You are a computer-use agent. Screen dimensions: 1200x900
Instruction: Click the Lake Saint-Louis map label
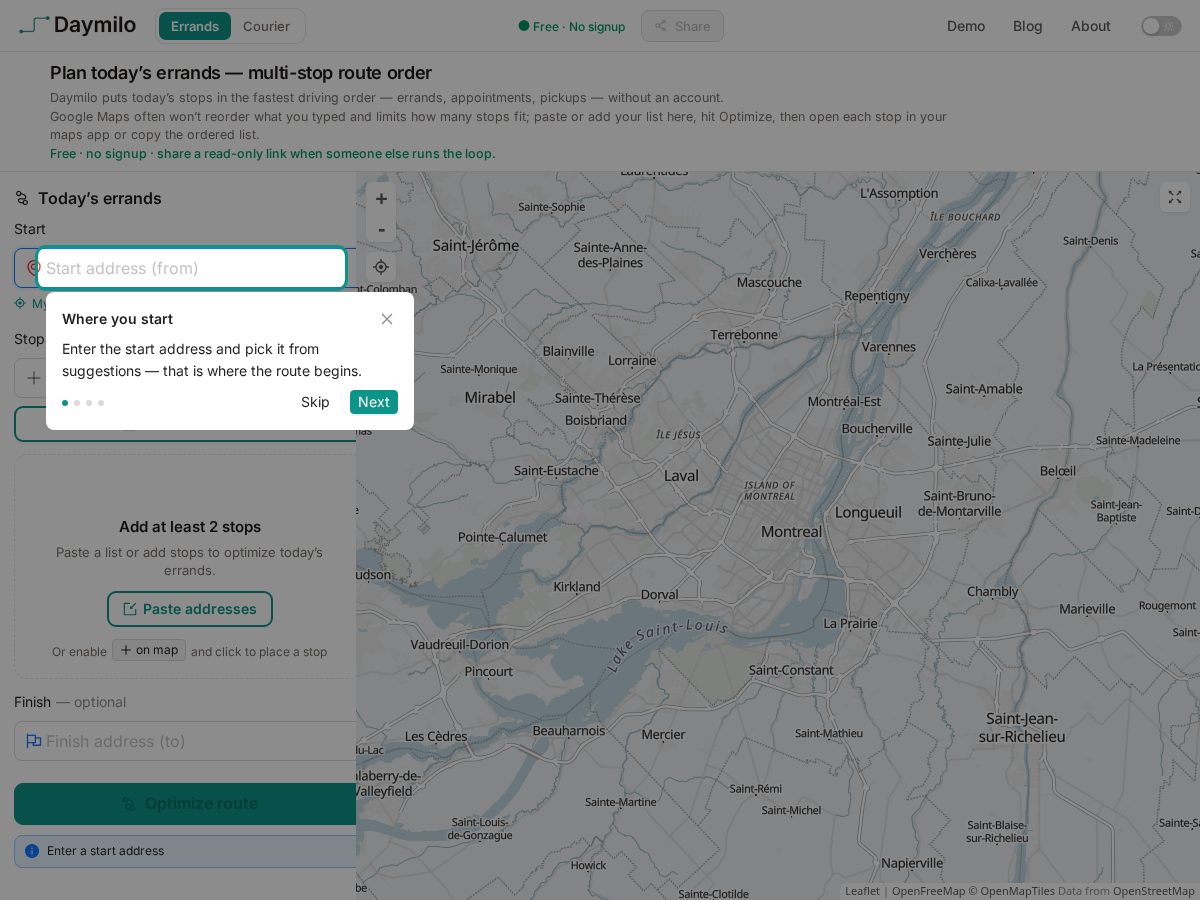667,643
